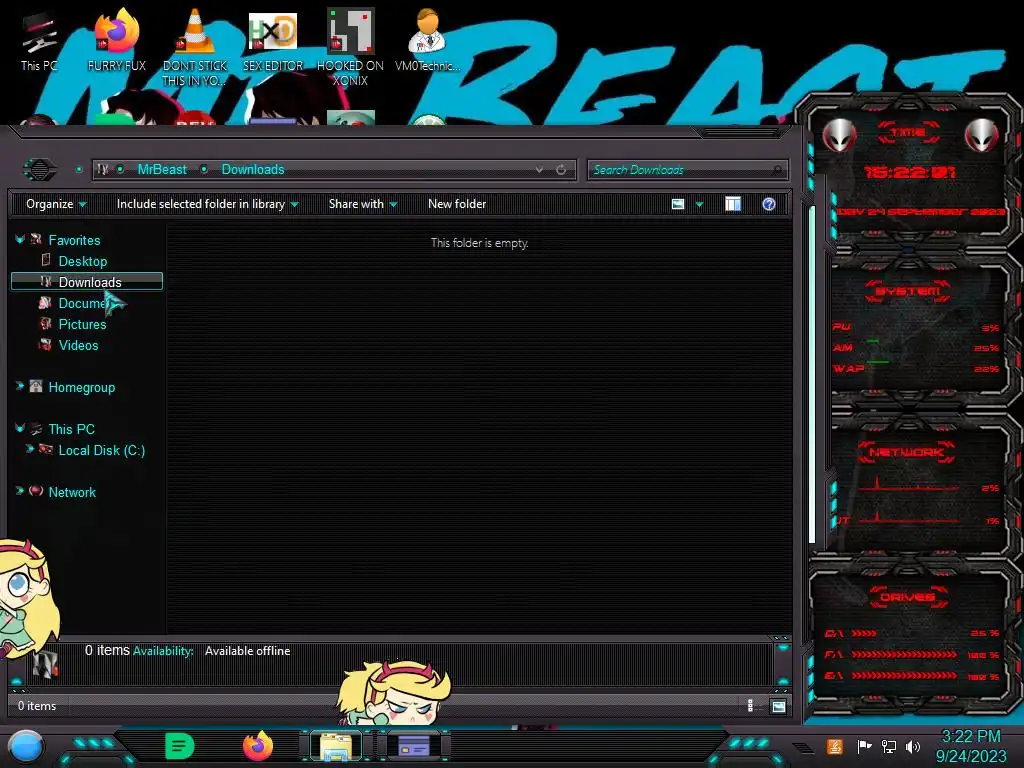
Task: Launch Firefox from the taskbar
Action: click(x=258, y=746)
